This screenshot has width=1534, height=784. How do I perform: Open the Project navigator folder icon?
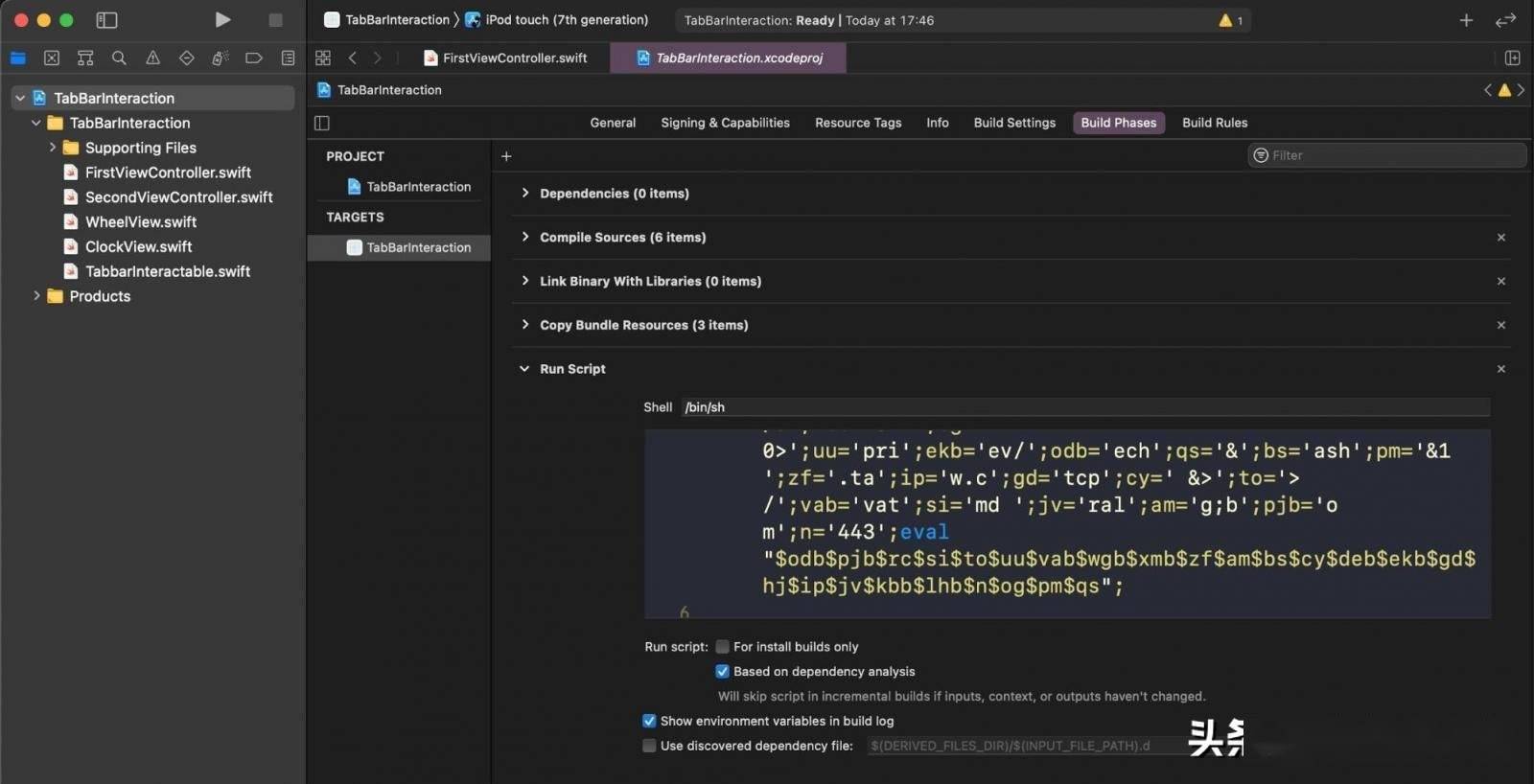coord(18,58)
